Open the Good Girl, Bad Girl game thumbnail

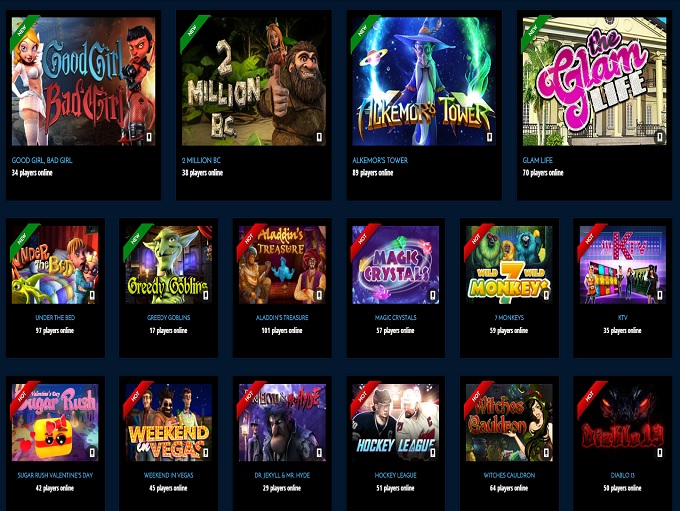pos(83,82)
